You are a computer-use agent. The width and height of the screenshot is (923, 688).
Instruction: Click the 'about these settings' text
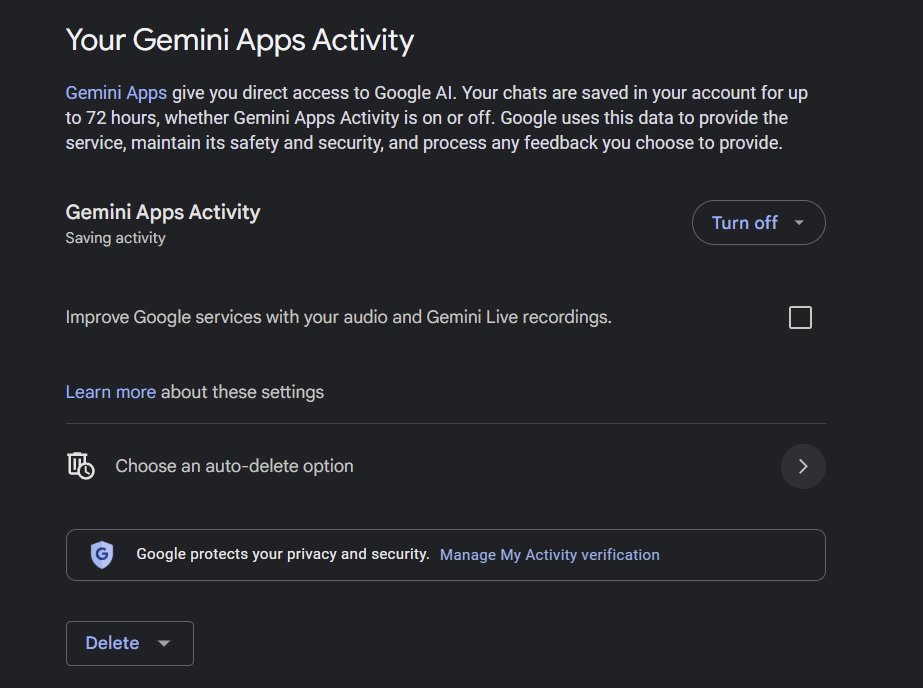click(x=242, y=392)
